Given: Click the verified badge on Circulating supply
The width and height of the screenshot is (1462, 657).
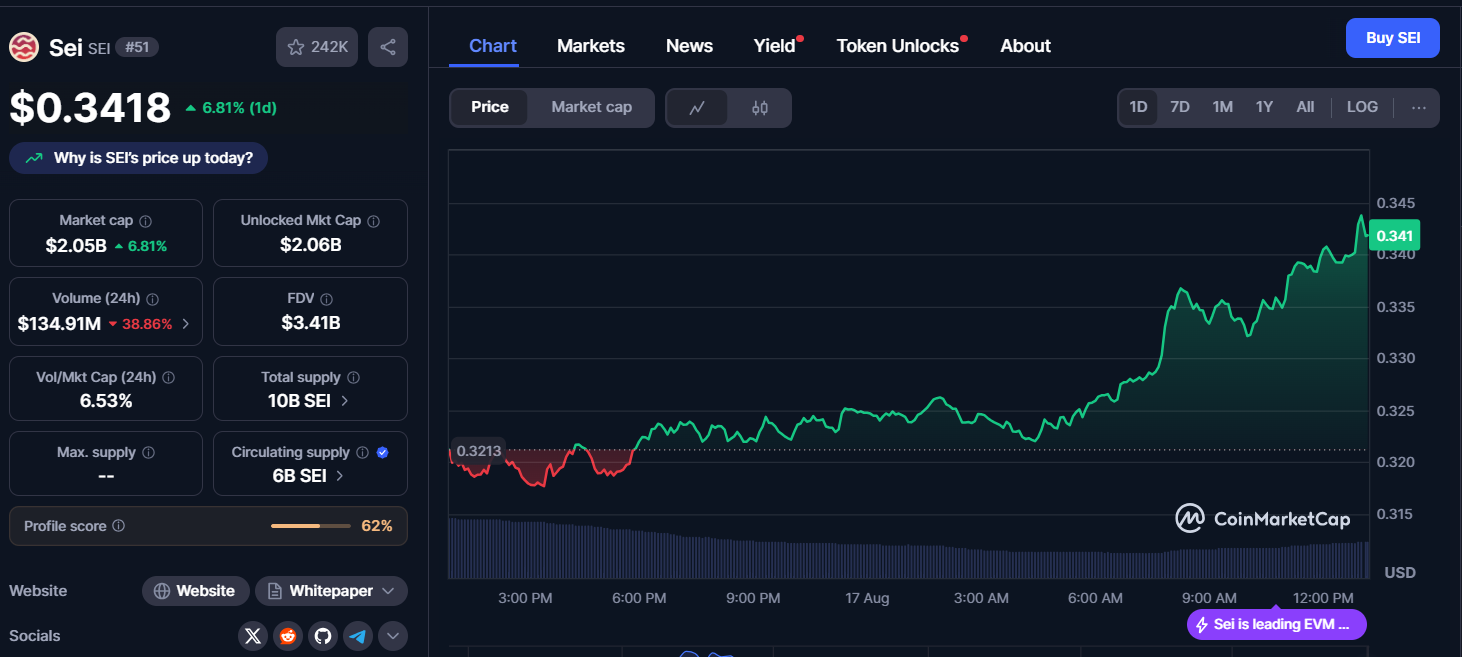Looking at the screenshot, I should [382, 453].
